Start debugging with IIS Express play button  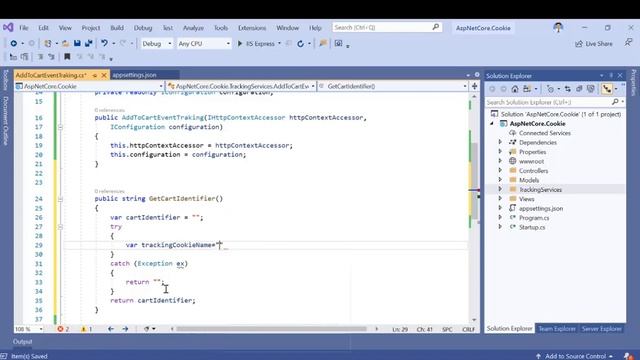pos(240,43)
